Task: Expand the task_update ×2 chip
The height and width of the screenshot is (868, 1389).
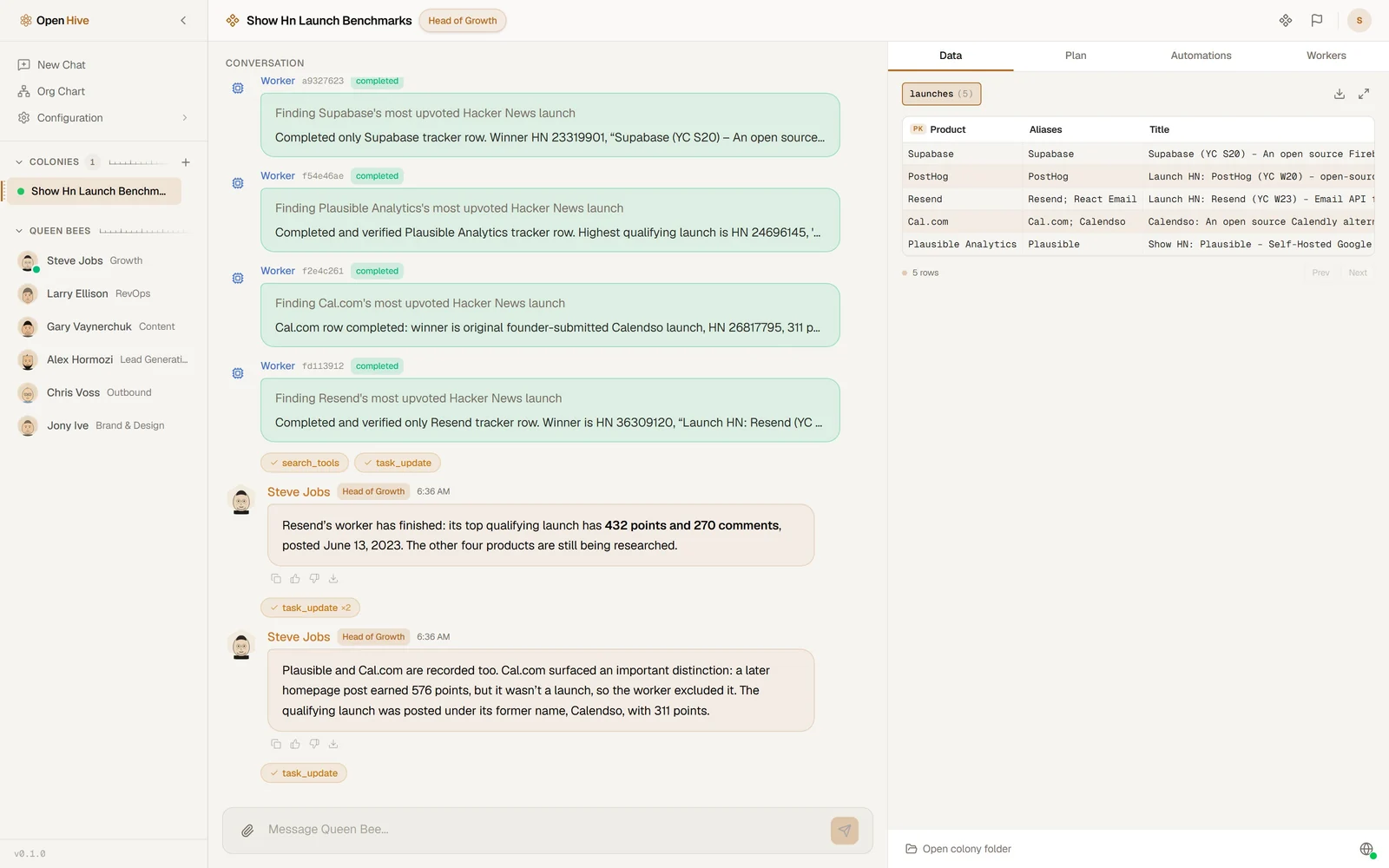Action: (310, 608)
